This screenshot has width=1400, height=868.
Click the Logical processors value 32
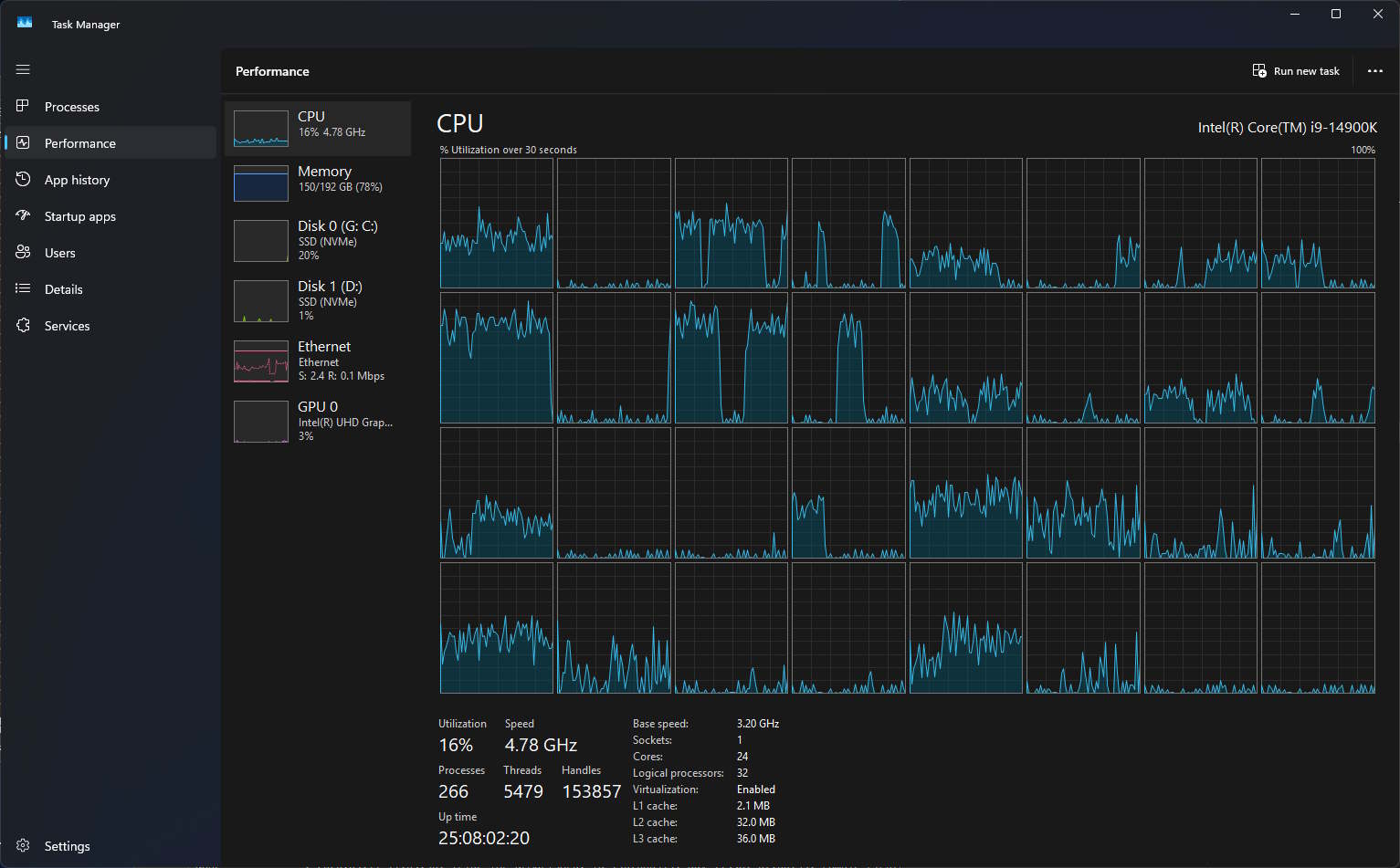tap(742, 773)
